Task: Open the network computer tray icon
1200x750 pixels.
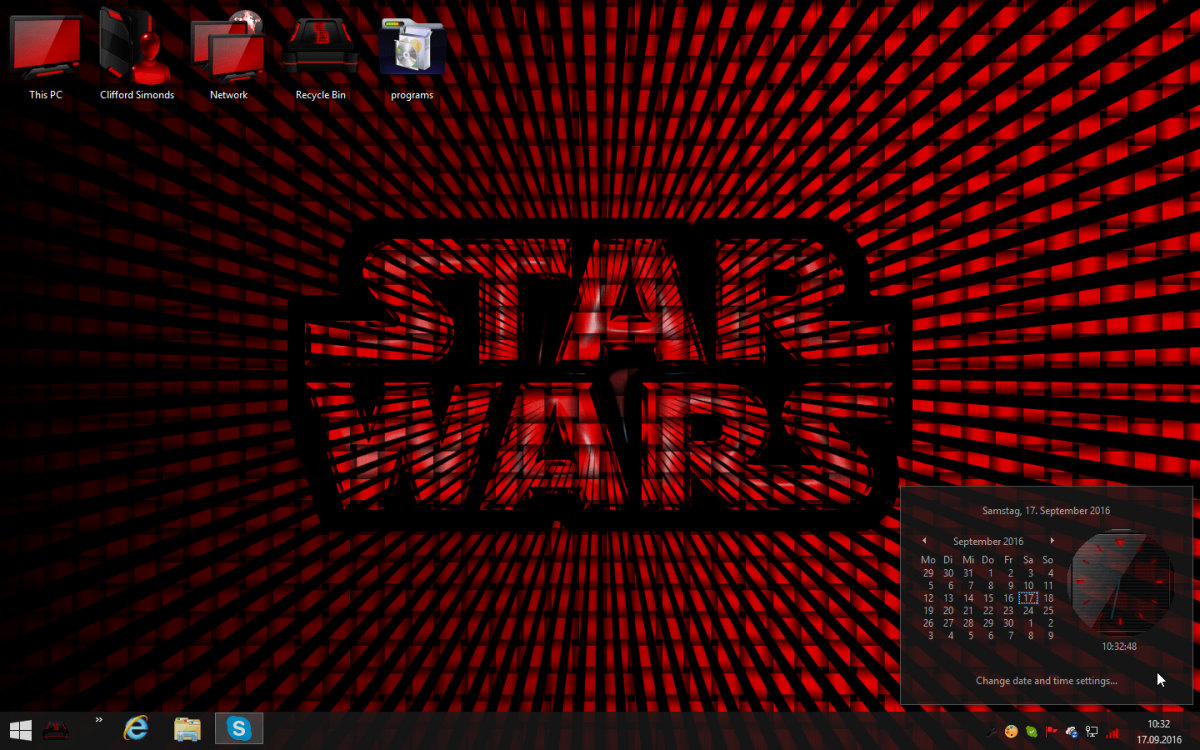Action: click(x=1092, y=732)
